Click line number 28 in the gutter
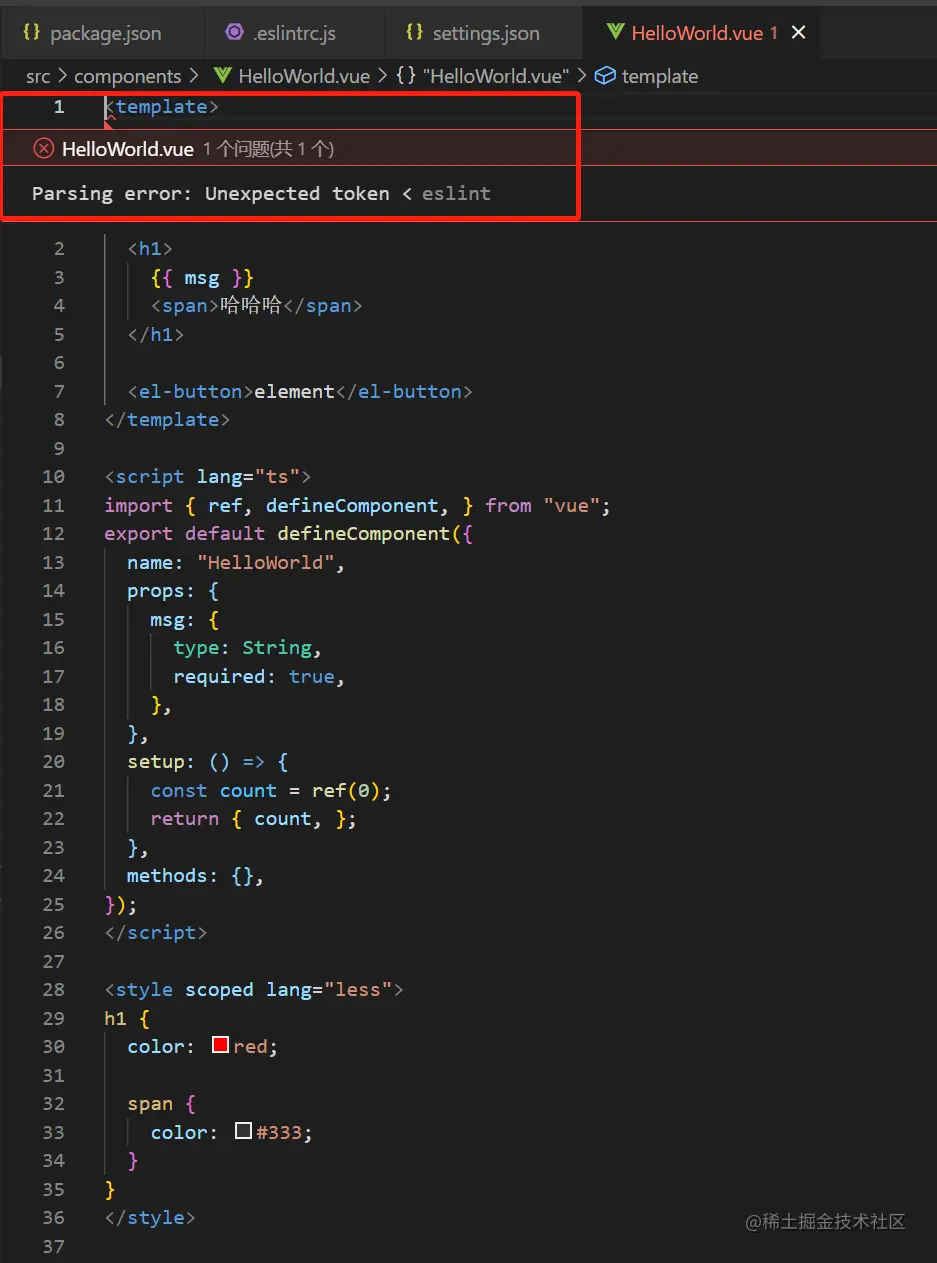The height and width of the screenshot is (1263, 937). click(x=53, y=989)
